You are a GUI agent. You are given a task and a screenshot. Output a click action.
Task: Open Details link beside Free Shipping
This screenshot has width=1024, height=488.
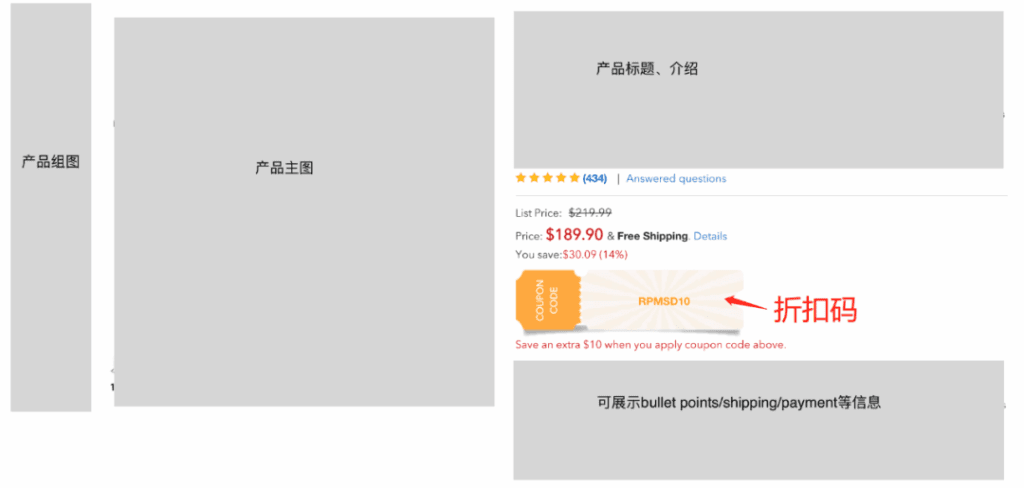point(710,236)
